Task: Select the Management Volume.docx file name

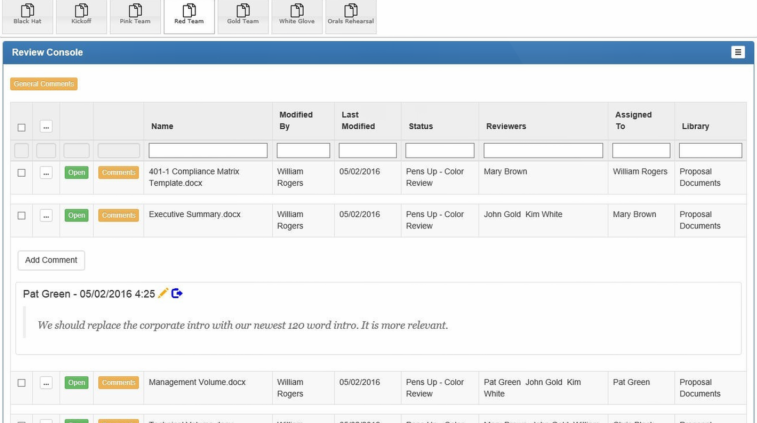Action: pos(197,382)
